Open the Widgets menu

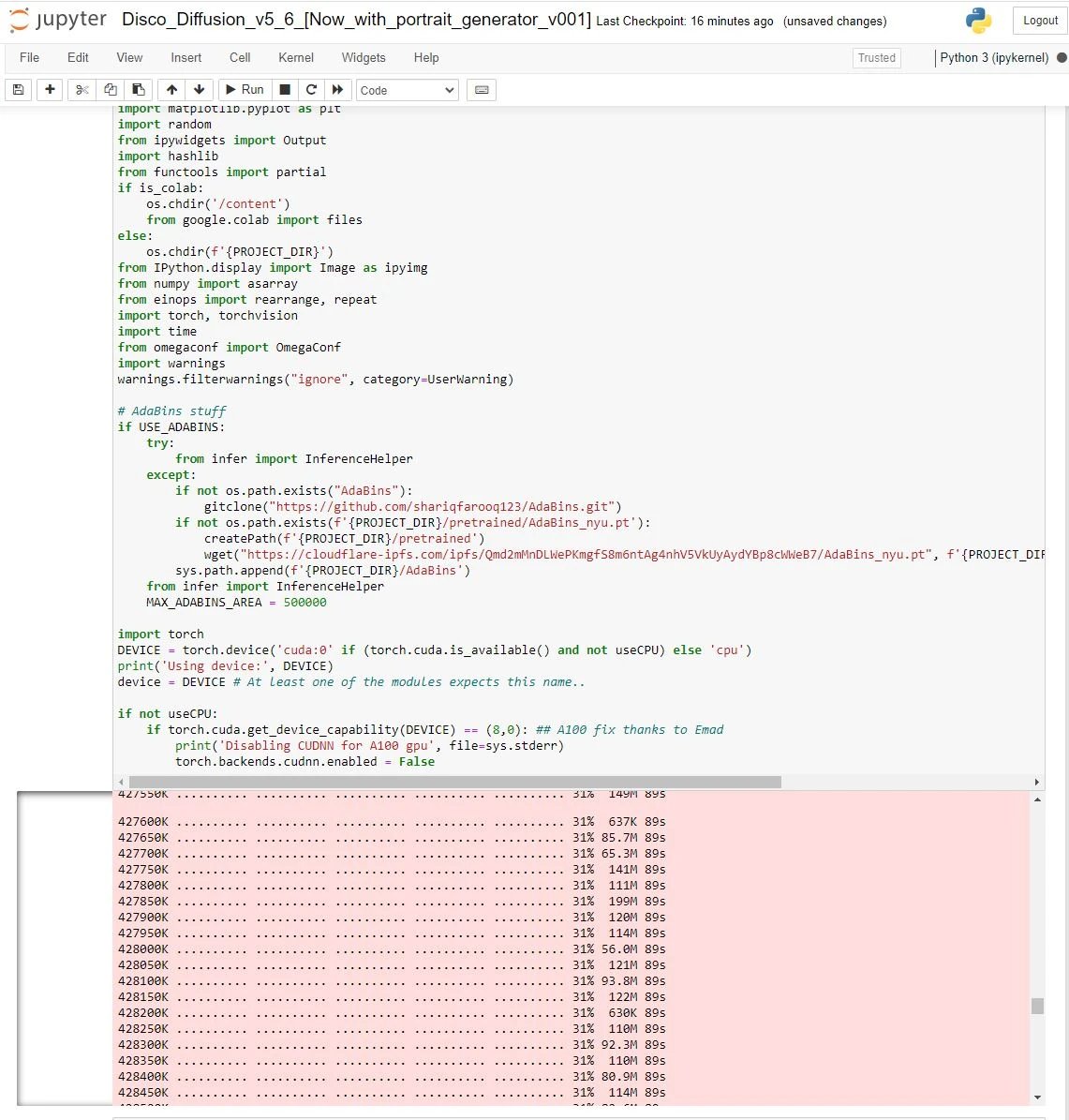[364, 58]
